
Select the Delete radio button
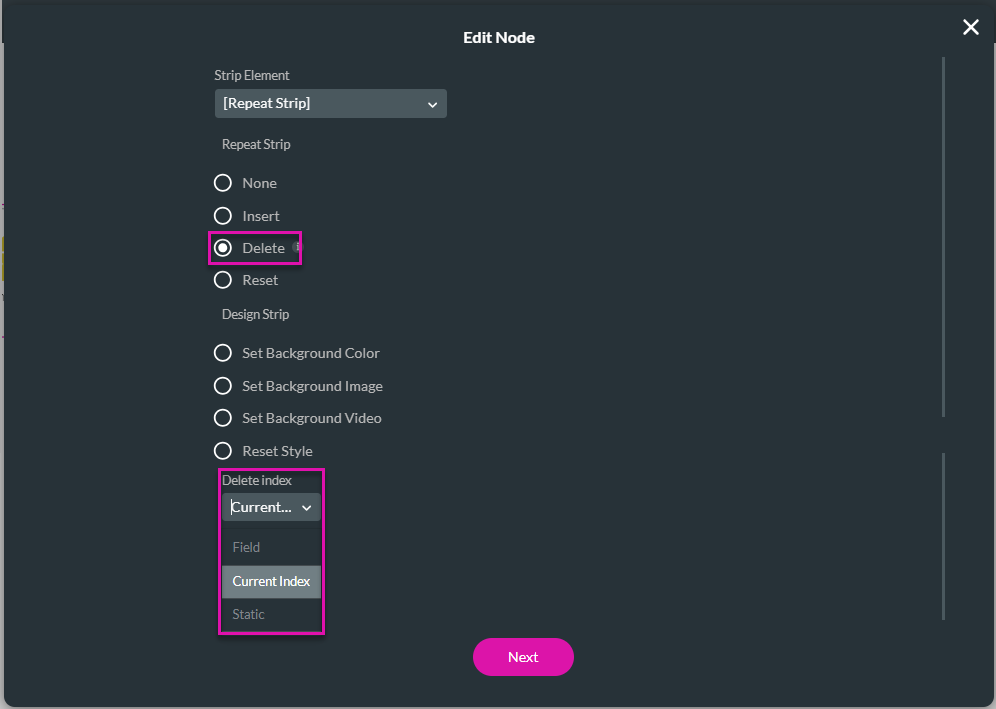(x=222, y=247)
